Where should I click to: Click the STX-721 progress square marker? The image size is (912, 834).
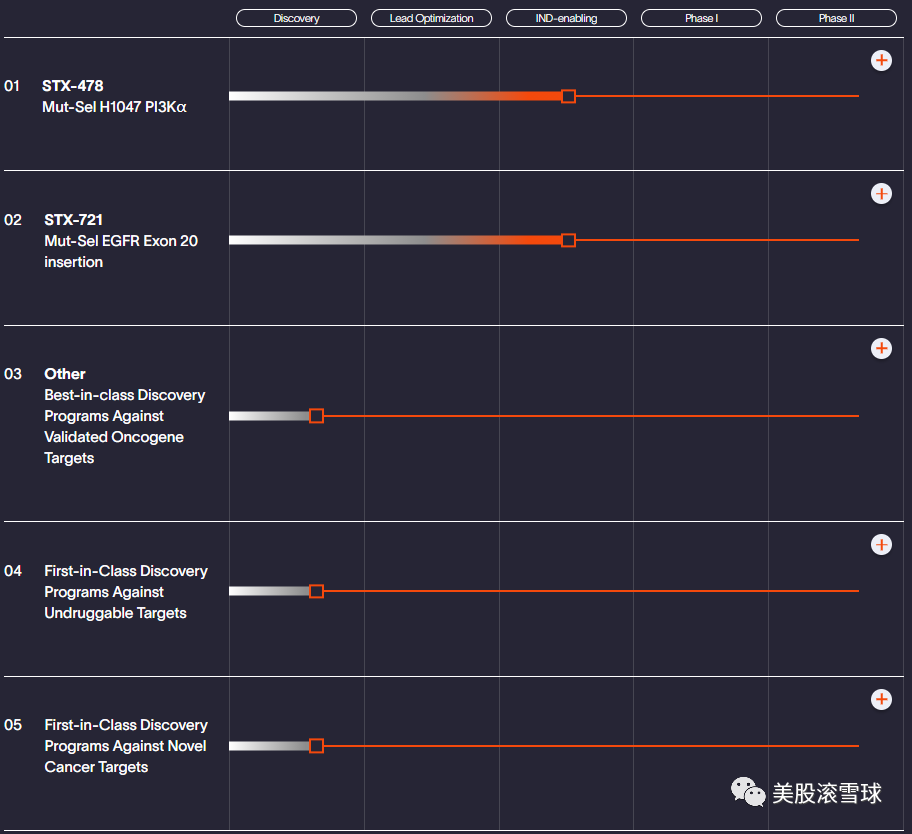pos(568,240)
